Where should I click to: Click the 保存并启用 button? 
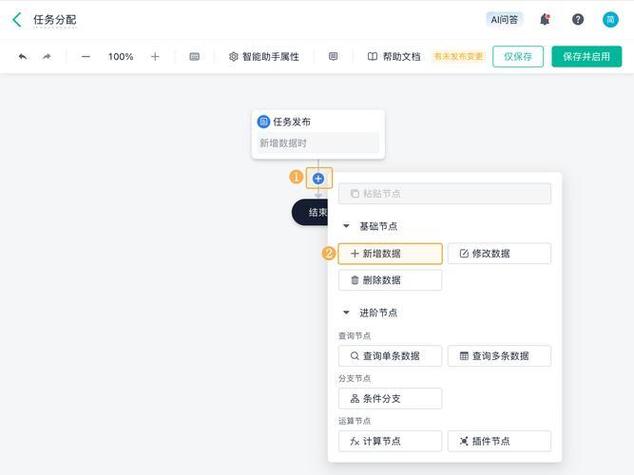coord(586,57)
